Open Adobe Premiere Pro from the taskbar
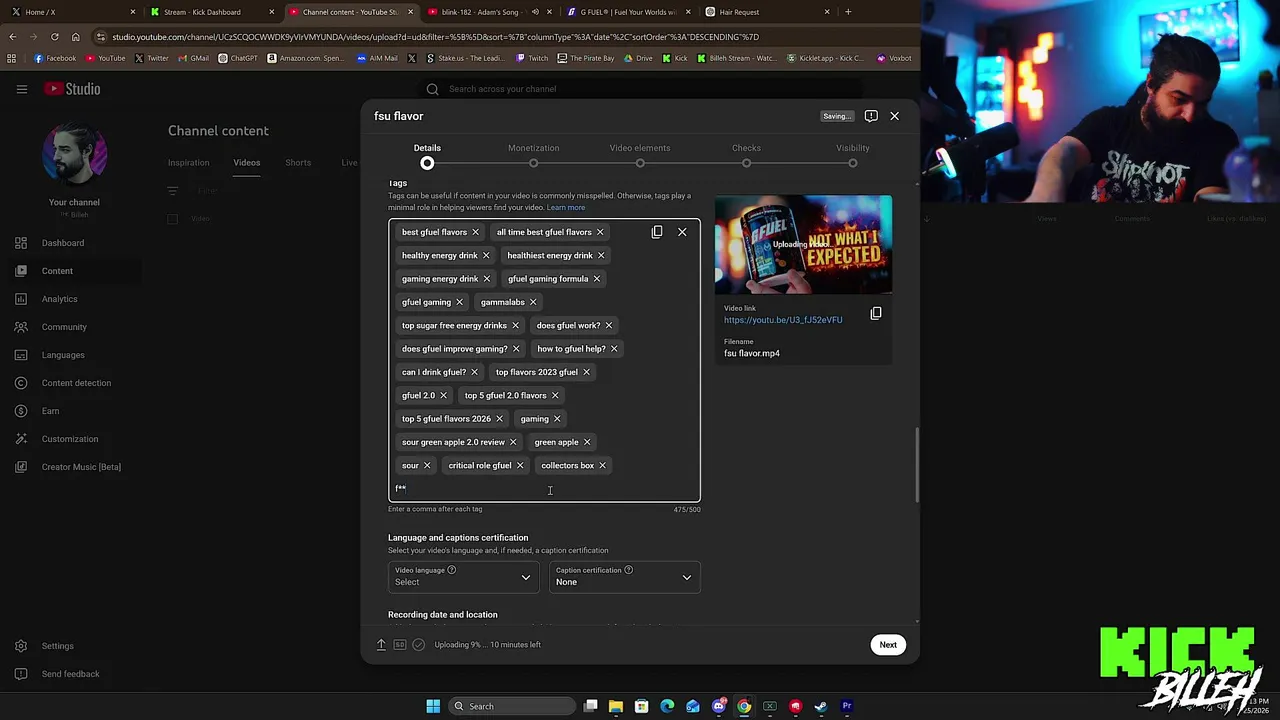This screenshot has width=1280, height=720. (847, 706)
